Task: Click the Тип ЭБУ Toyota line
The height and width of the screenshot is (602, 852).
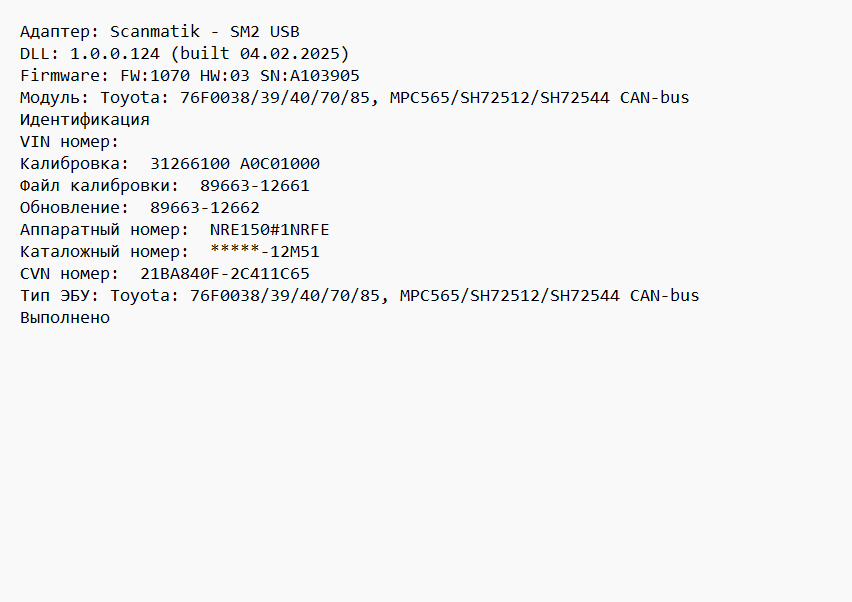Action: (360, 296)
